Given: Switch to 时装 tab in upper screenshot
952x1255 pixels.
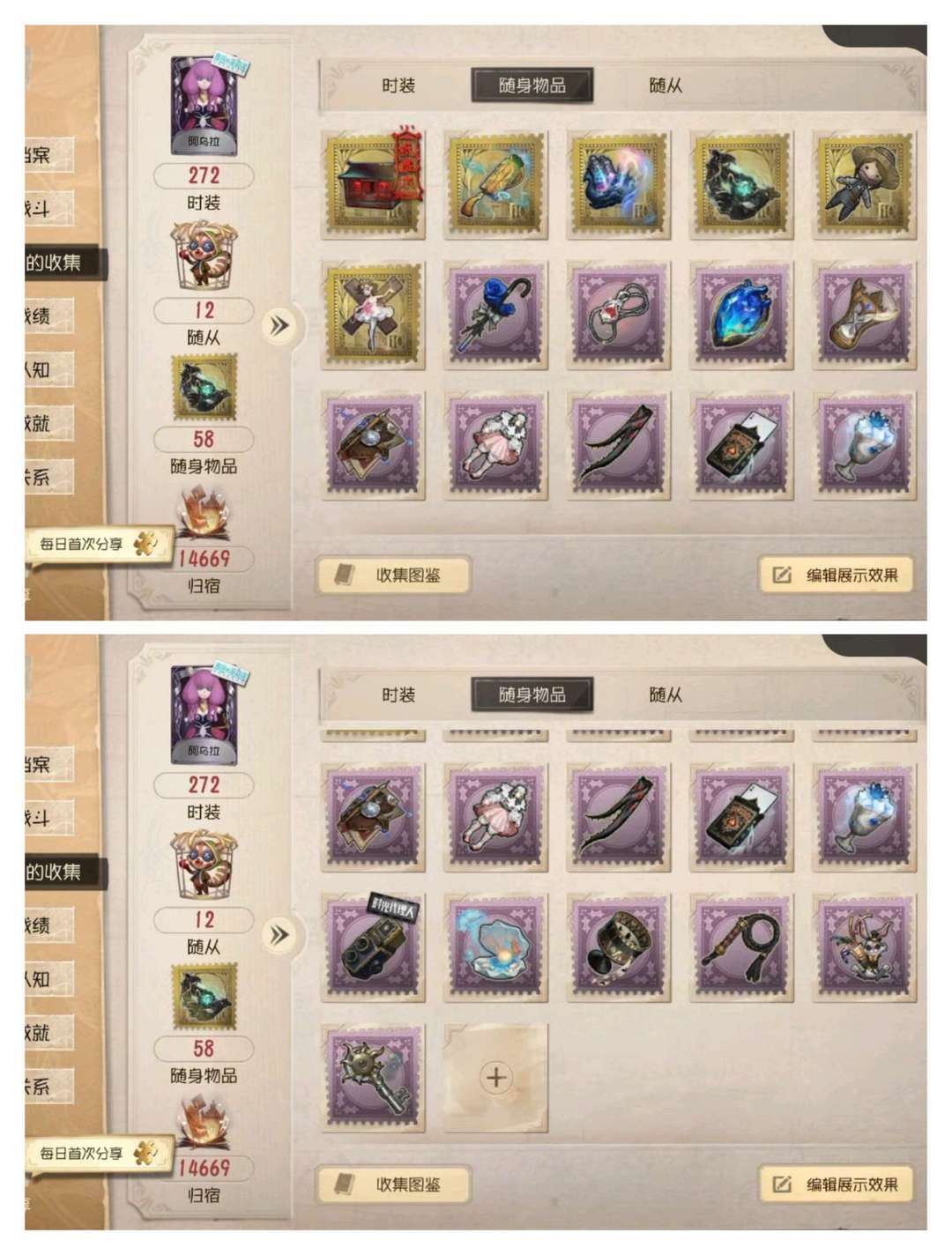Looking at the screenshot, I should pyautogui.click(x=398, y=85).
